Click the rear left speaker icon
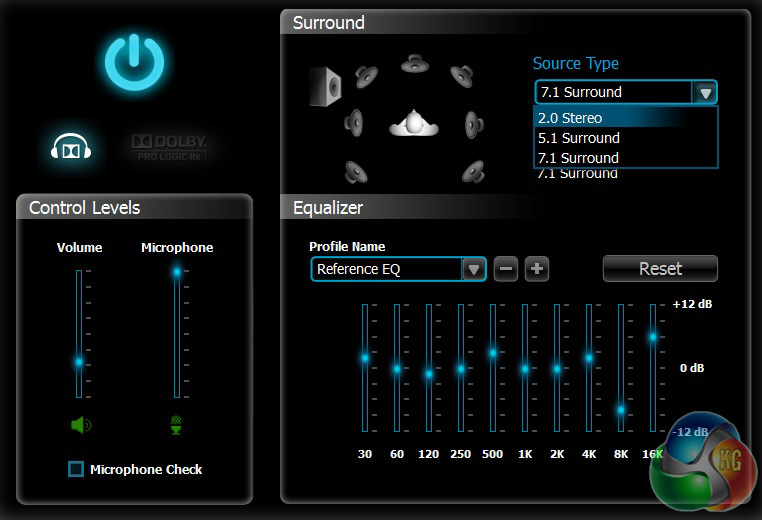The height and width of the screenshot is (520, 762). tap(356, 172)
